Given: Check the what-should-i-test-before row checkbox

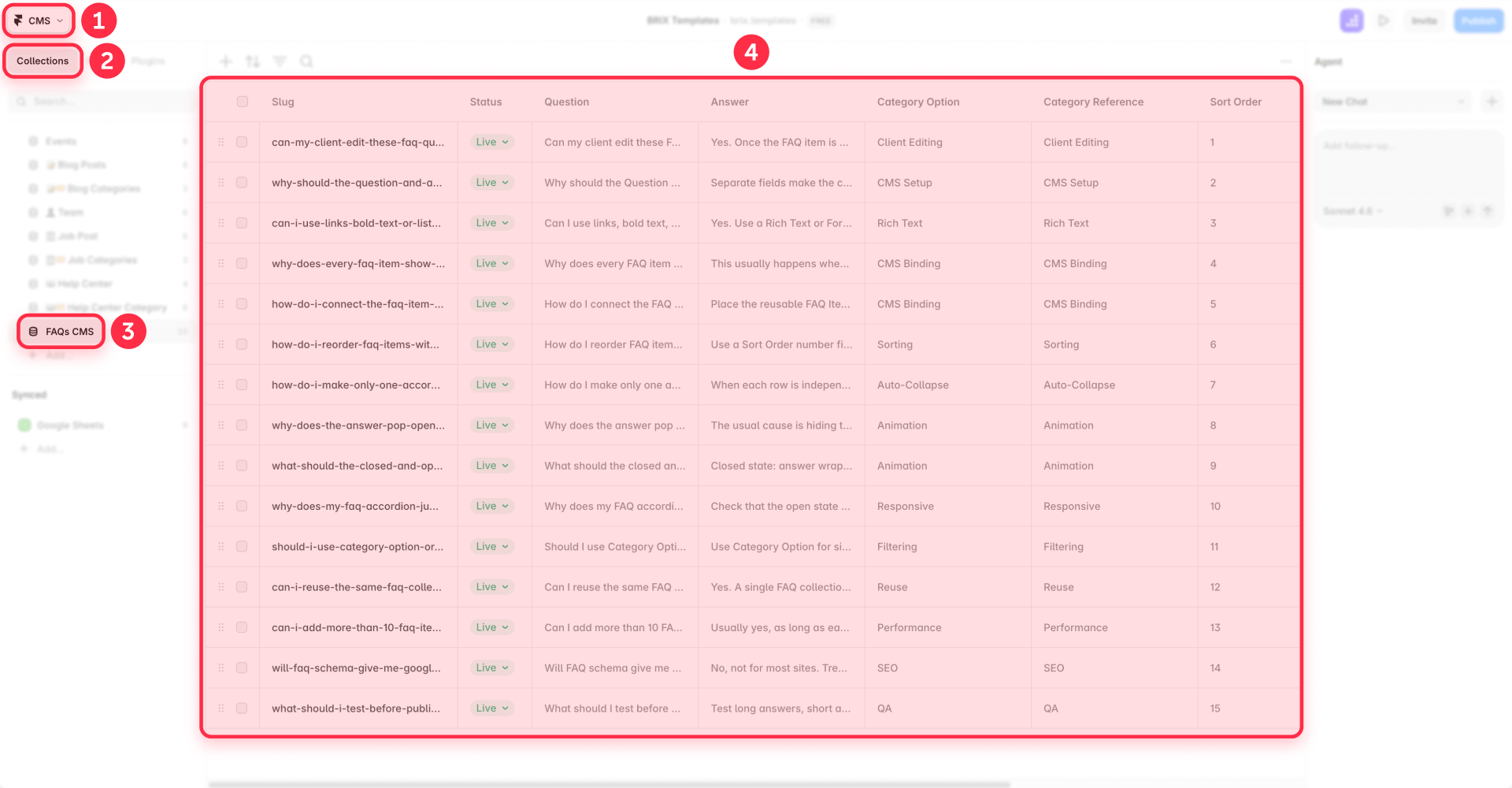Looking at the screenshot, I should click(x=242, y=708).
